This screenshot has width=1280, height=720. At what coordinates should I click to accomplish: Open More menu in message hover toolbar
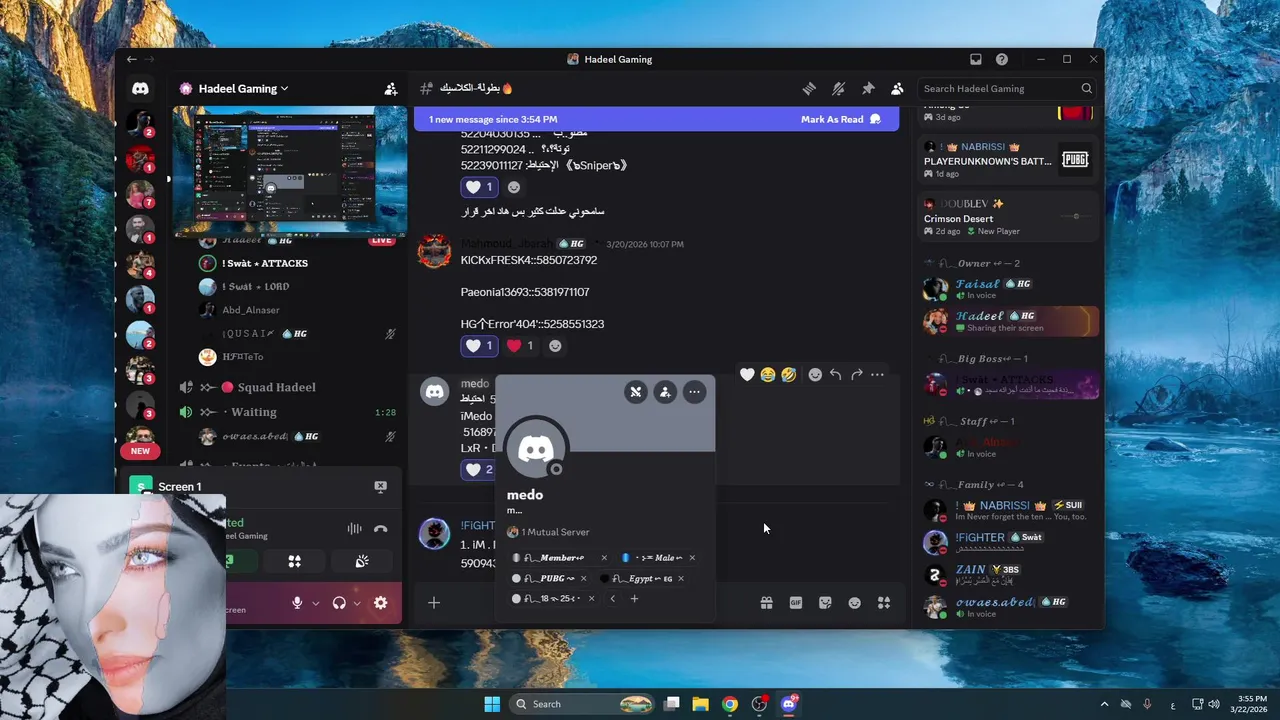click(877, 375)
